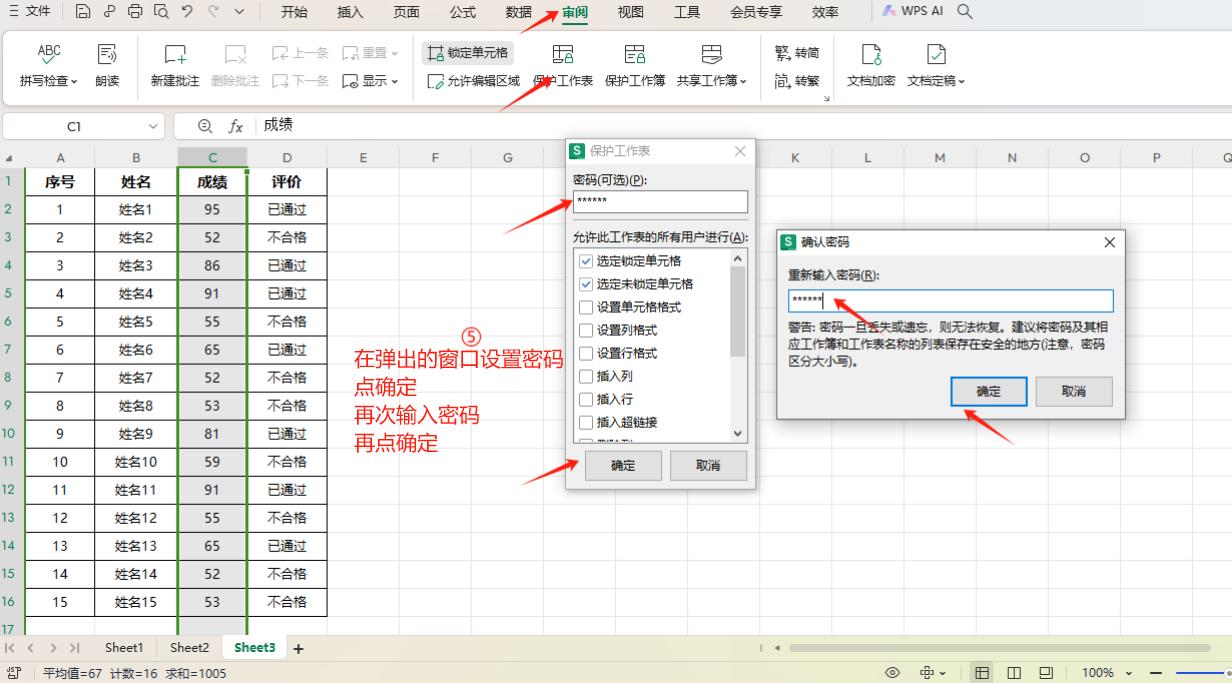Click 取消 in 确认密码 dialog

coord(1074,392)
